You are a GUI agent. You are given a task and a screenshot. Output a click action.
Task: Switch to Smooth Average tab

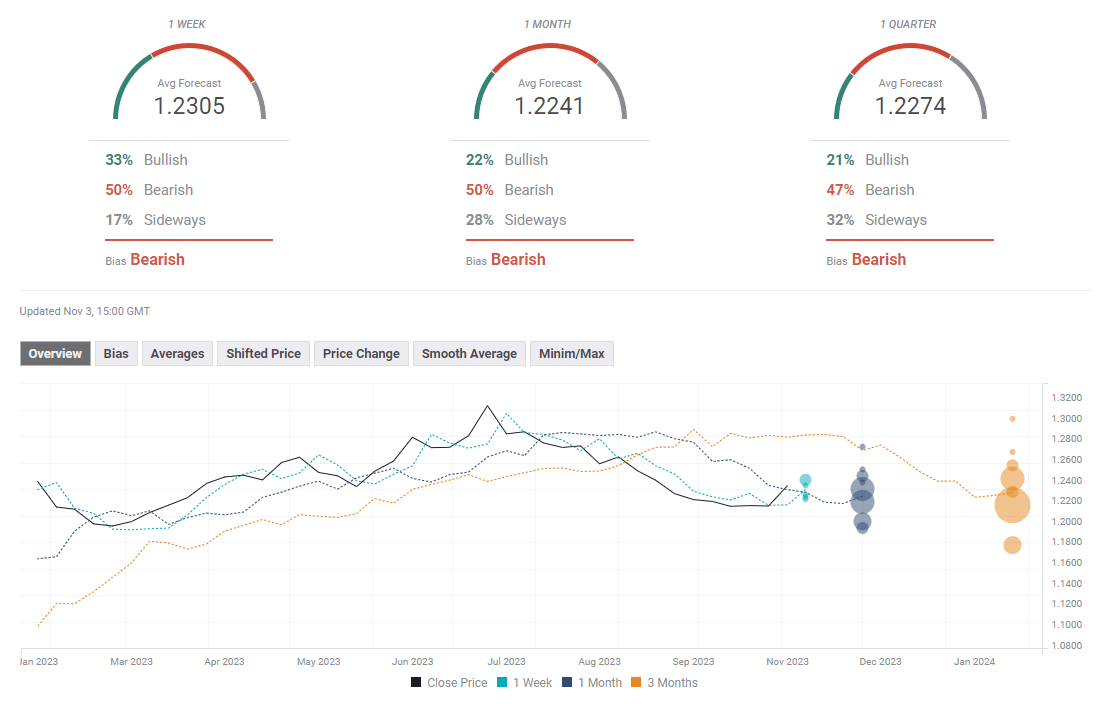469,353
